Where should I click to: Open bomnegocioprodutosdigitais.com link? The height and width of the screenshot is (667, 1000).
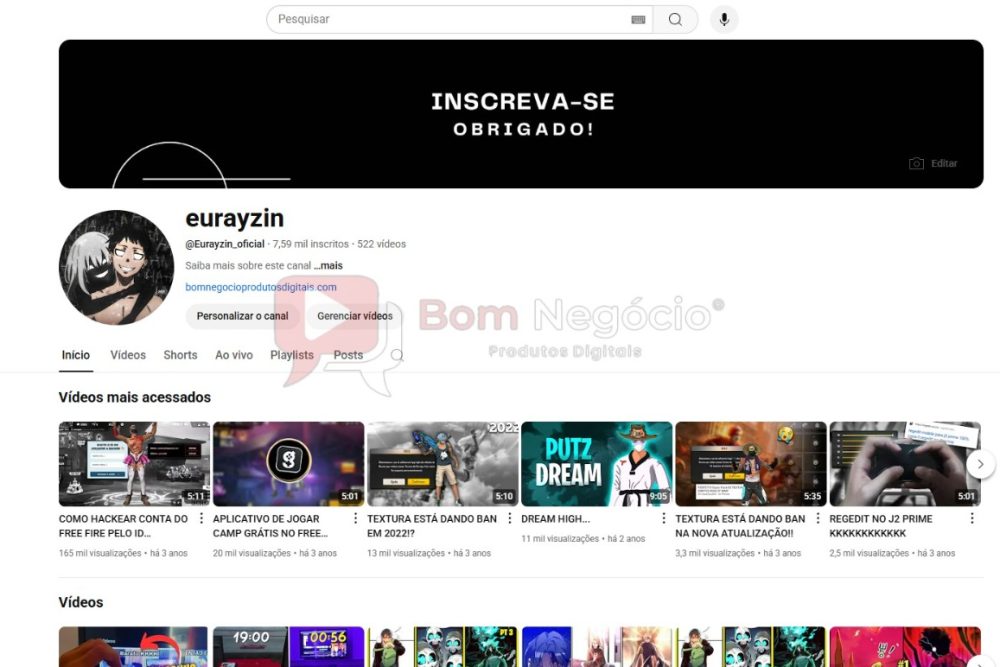pyautogui.click(x=261, y=287)
